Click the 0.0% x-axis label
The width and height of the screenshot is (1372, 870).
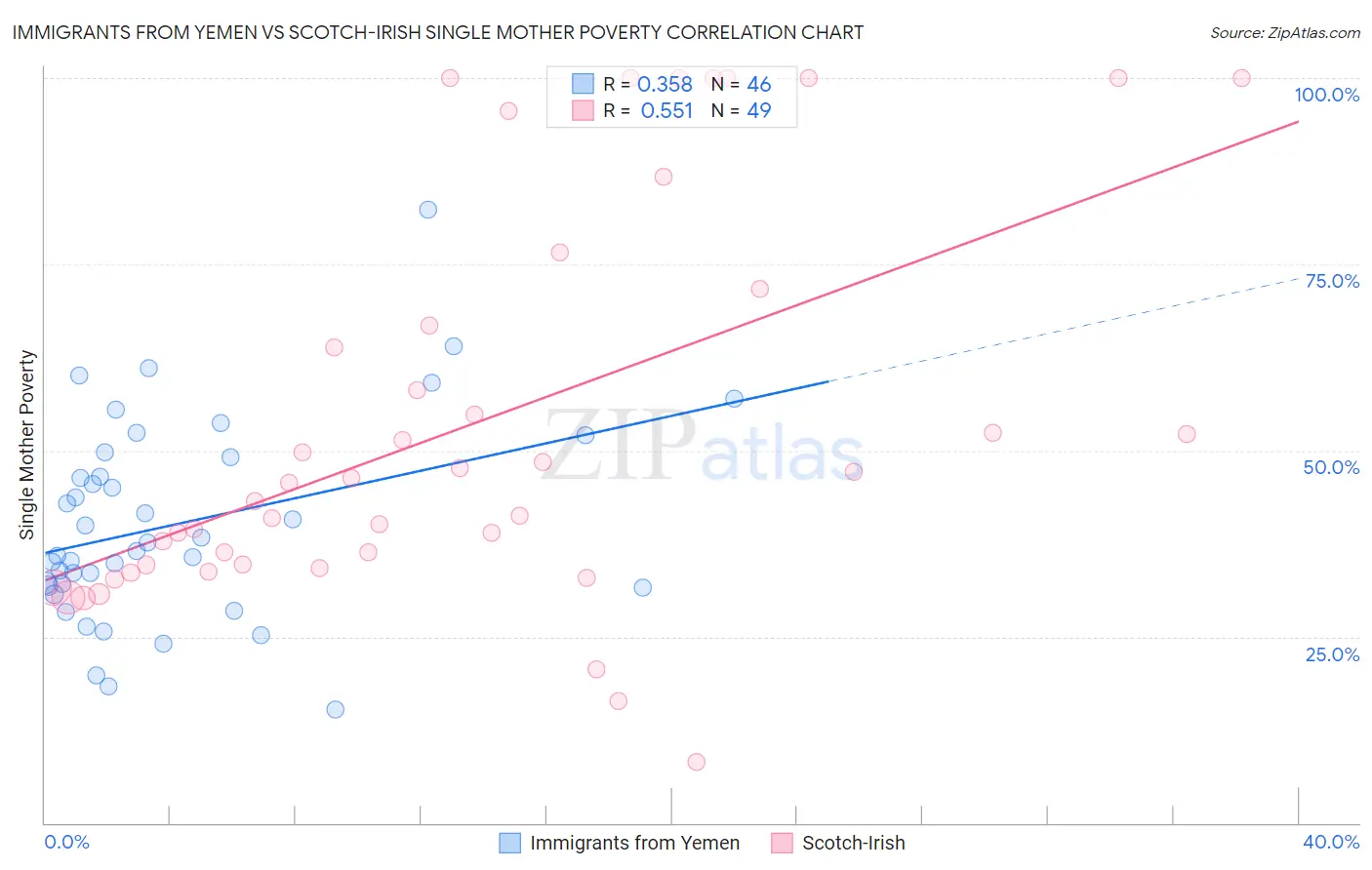click(x=67, y=842)
